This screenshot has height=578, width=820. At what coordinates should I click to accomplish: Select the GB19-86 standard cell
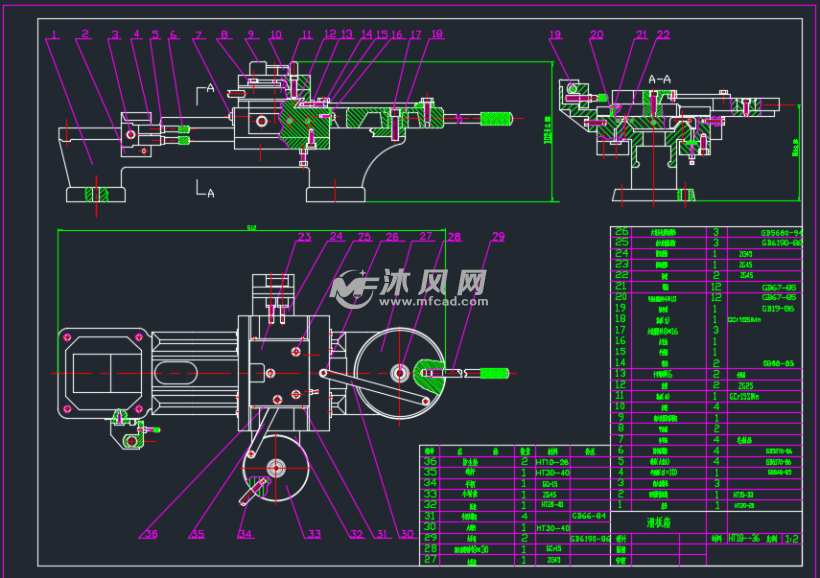(x=778, y=309)
